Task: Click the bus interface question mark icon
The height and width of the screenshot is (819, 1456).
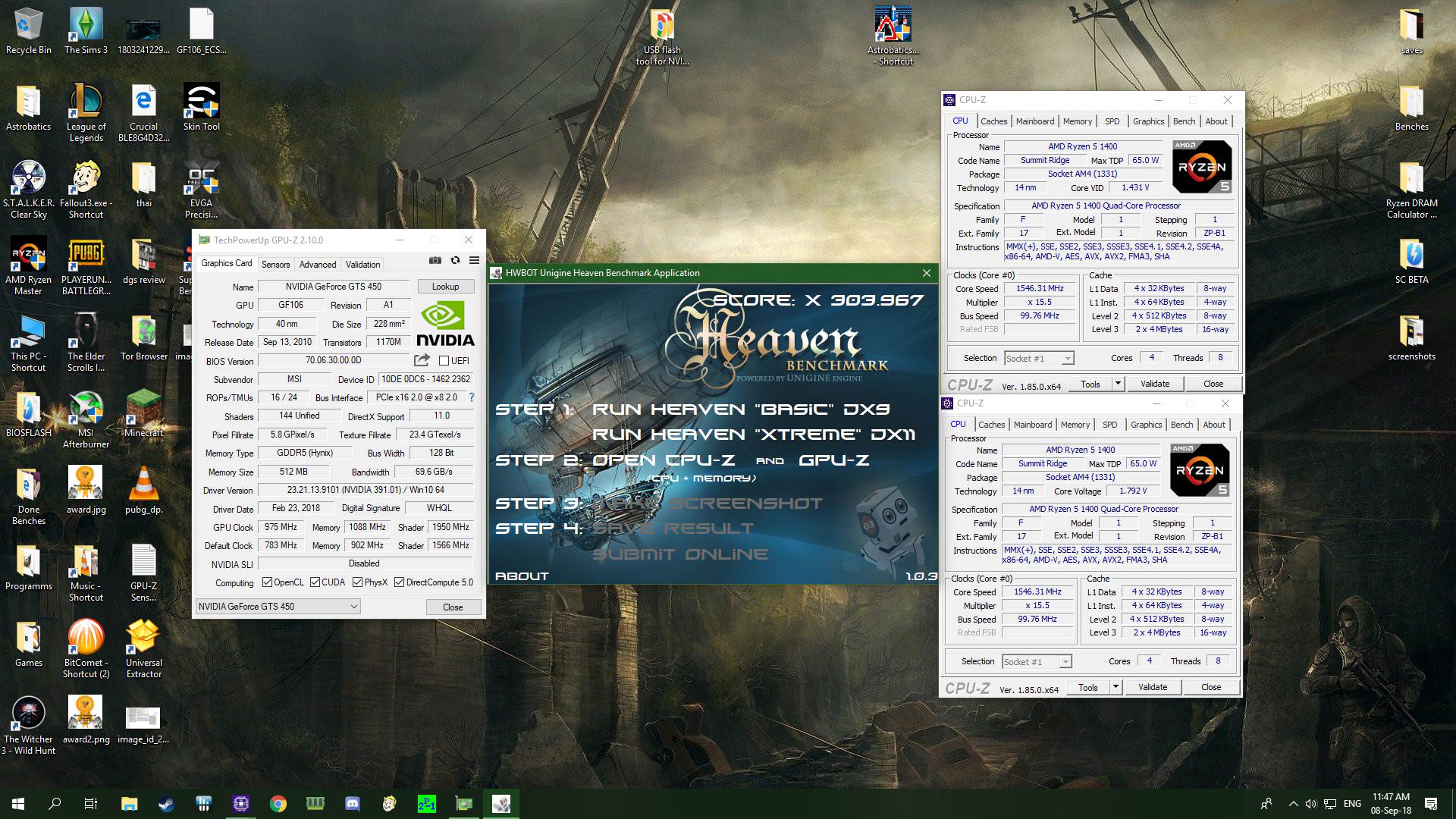Action: (472, 397)
